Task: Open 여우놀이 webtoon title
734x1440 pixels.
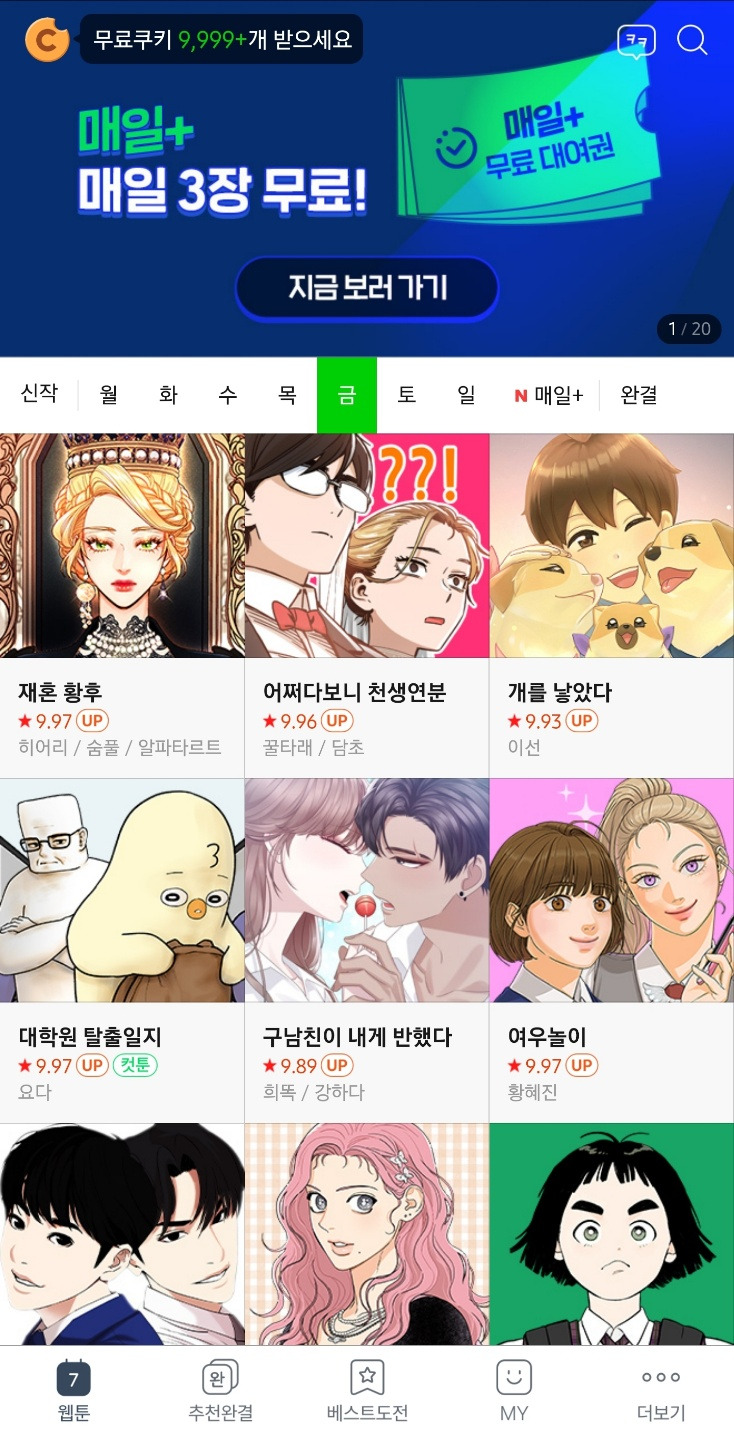Action: coord(547,1037)
